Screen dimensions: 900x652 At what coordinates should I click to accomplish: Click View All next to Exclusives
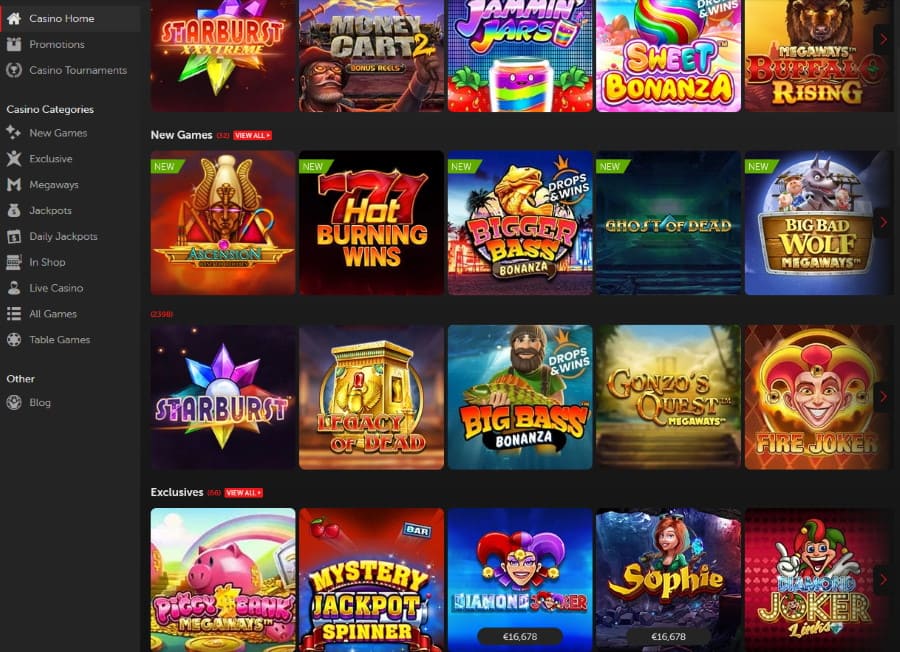click(243, 493)
